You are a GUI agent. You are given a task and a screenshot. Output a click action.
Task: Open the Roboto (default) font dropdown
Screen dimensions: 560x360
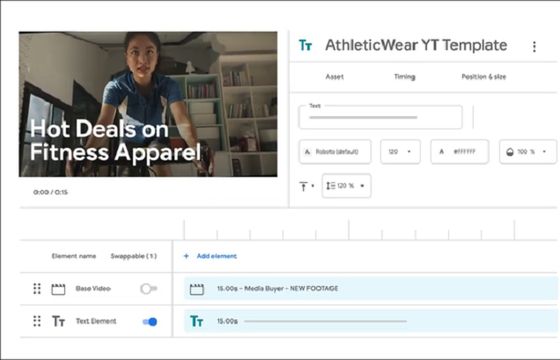pyautogui.click(x=335, y=152)
